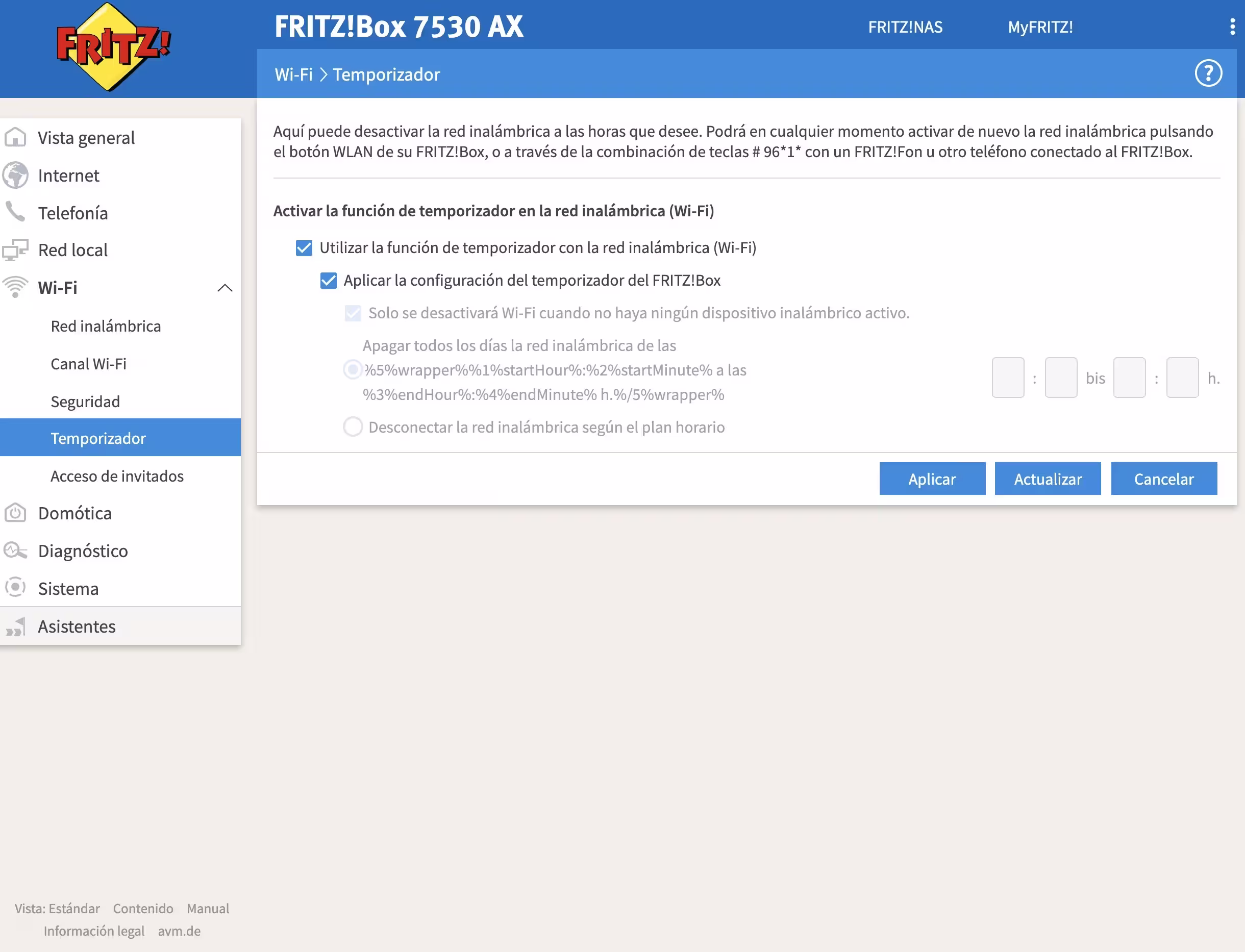
Task: Click the Sistema gear icon
Action: (x=15, y=588)
